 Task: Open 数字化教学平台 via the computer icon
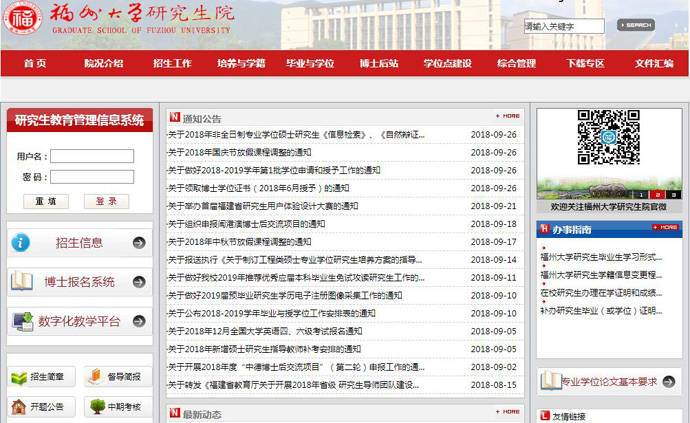(x=21, y=321)
